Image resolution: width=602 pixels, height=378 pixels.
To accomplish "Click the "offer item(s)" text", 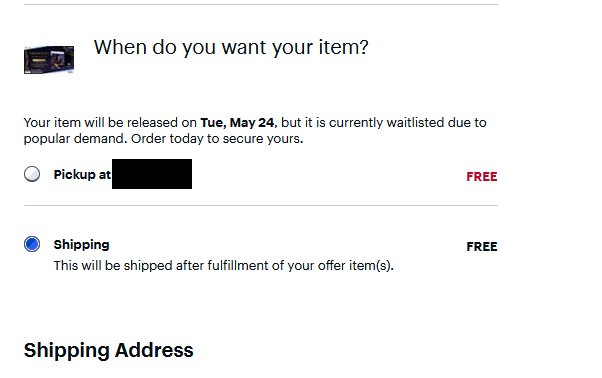I will pos(356,266).
